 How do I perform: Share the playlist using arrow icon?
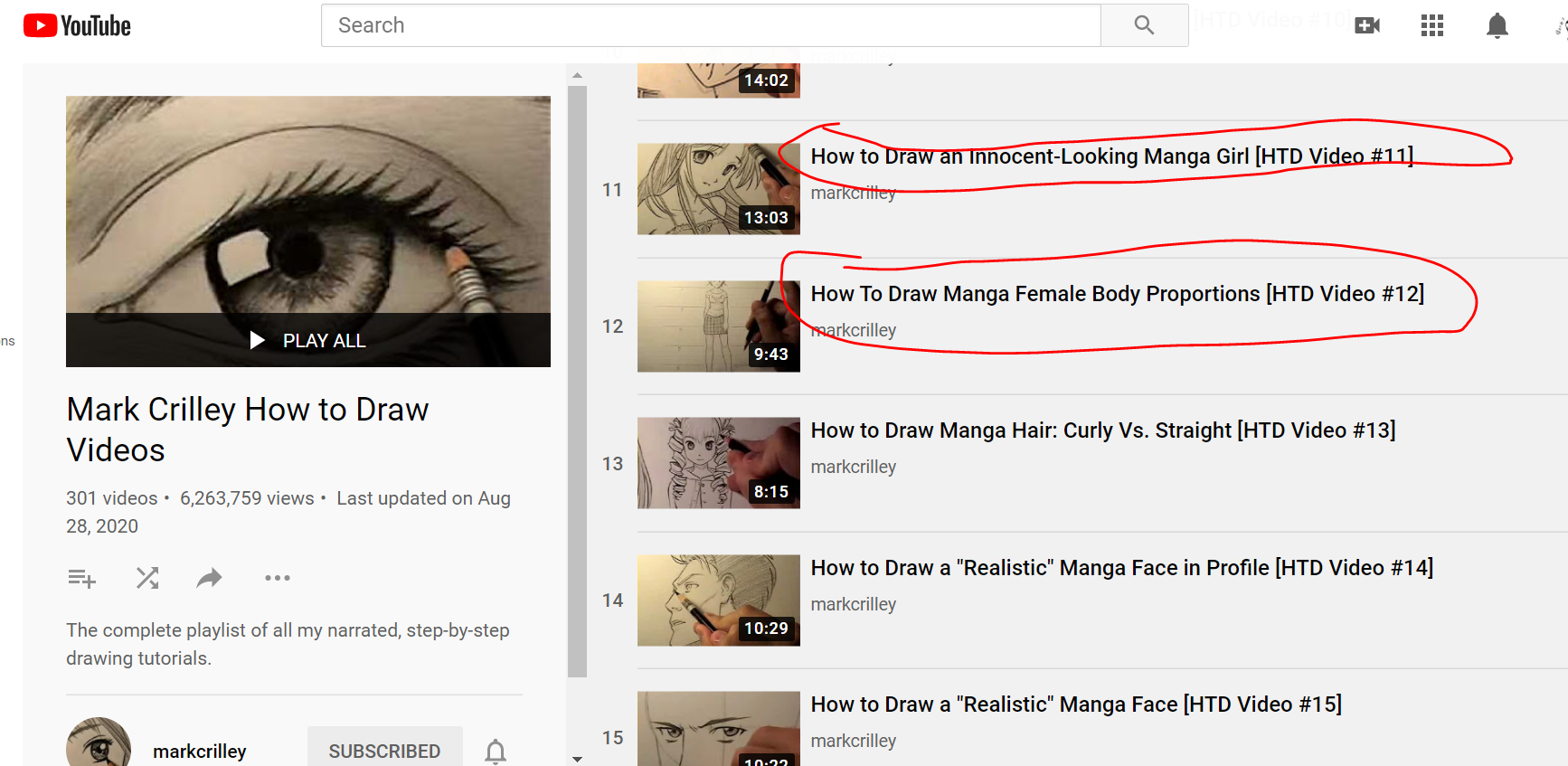[x=210, y=578]
